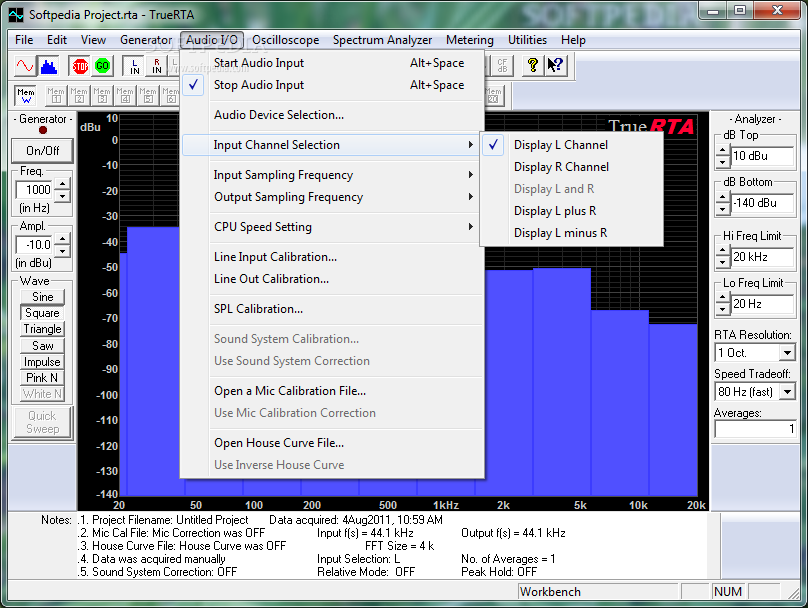This screenshot has height=608, width=808.
Task: Open the Help menu
Action: [573, 40]
